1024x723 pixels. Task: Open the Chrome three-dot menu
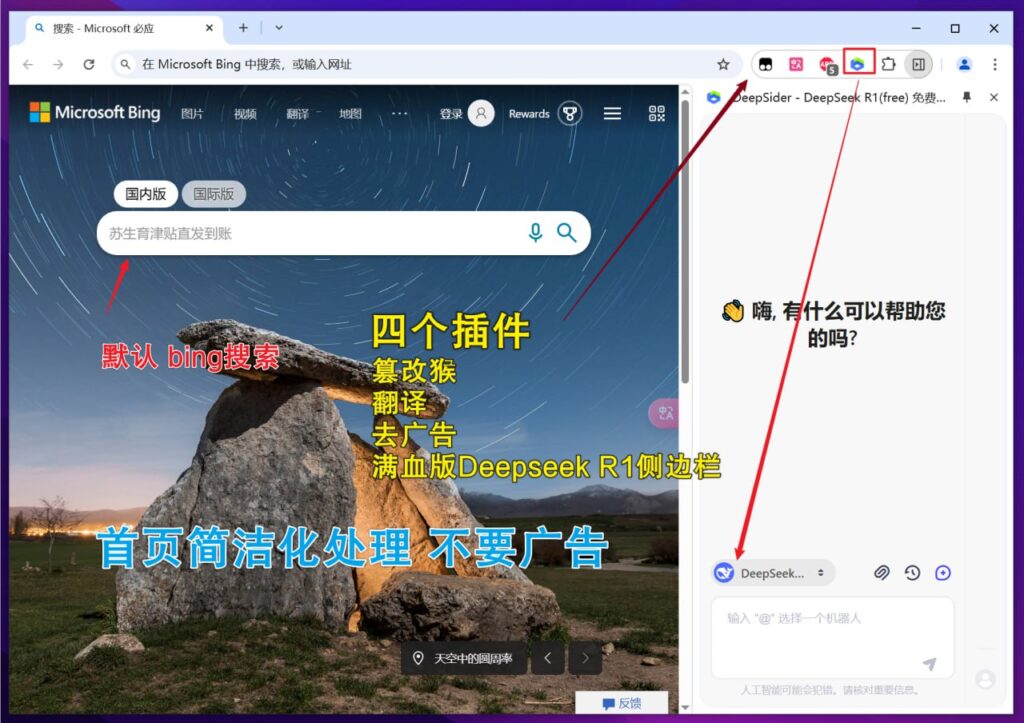click(995, 63)
